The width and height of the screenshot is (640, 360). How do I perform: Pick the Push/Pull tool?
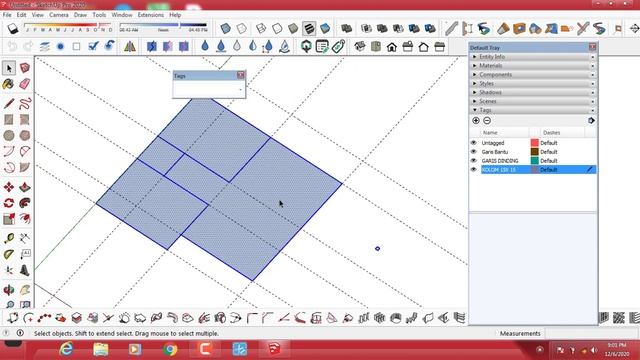(24, 187)
